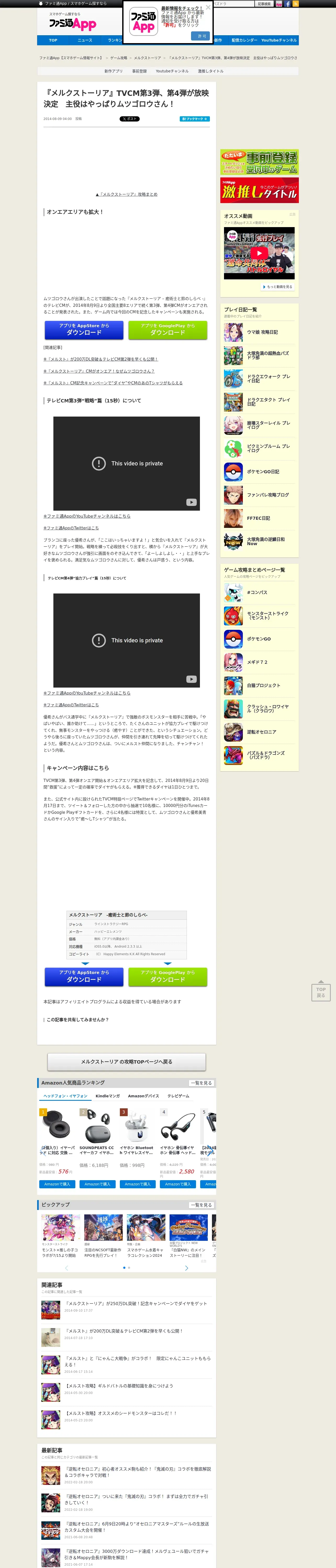Click the B! ブックマーク button

coord(194,119)
